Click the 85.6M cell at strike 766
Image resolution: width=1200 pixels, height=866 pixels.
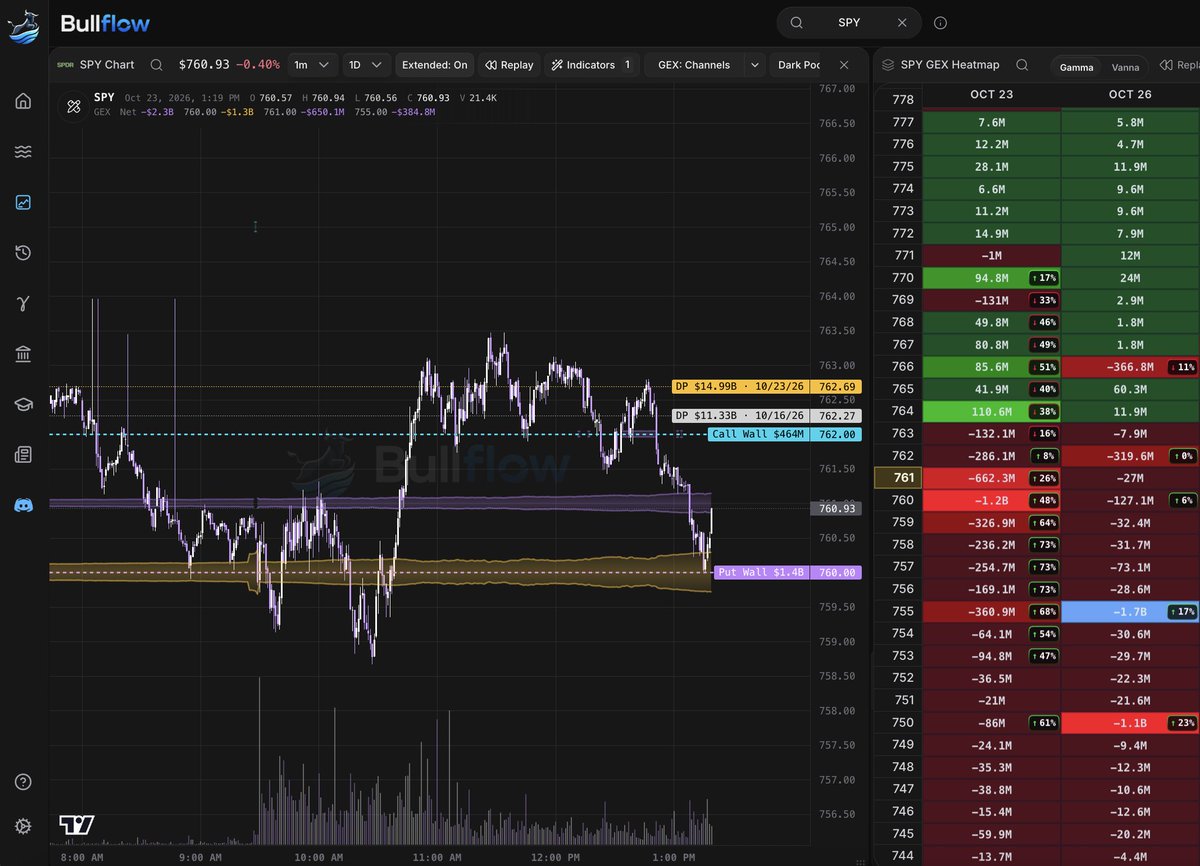(991, 367)
